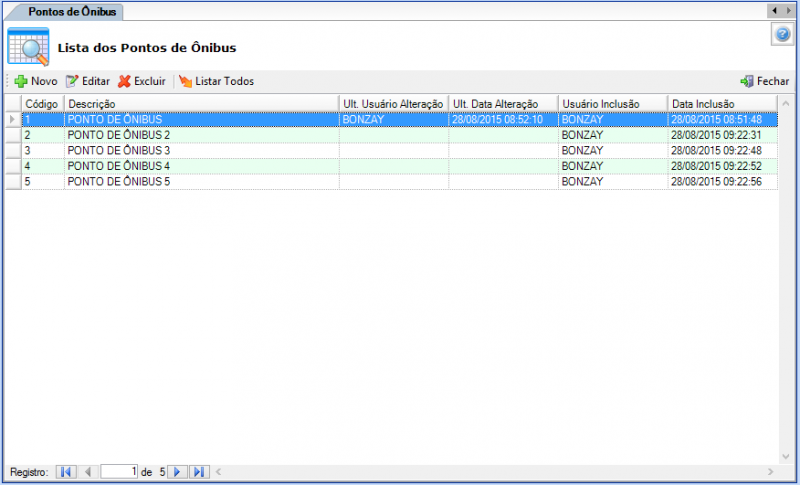Image resolution: width=800 pixels, height=485 pixels.
Task: Sort by the Data Inclusão column header
Action: [720, 103]
